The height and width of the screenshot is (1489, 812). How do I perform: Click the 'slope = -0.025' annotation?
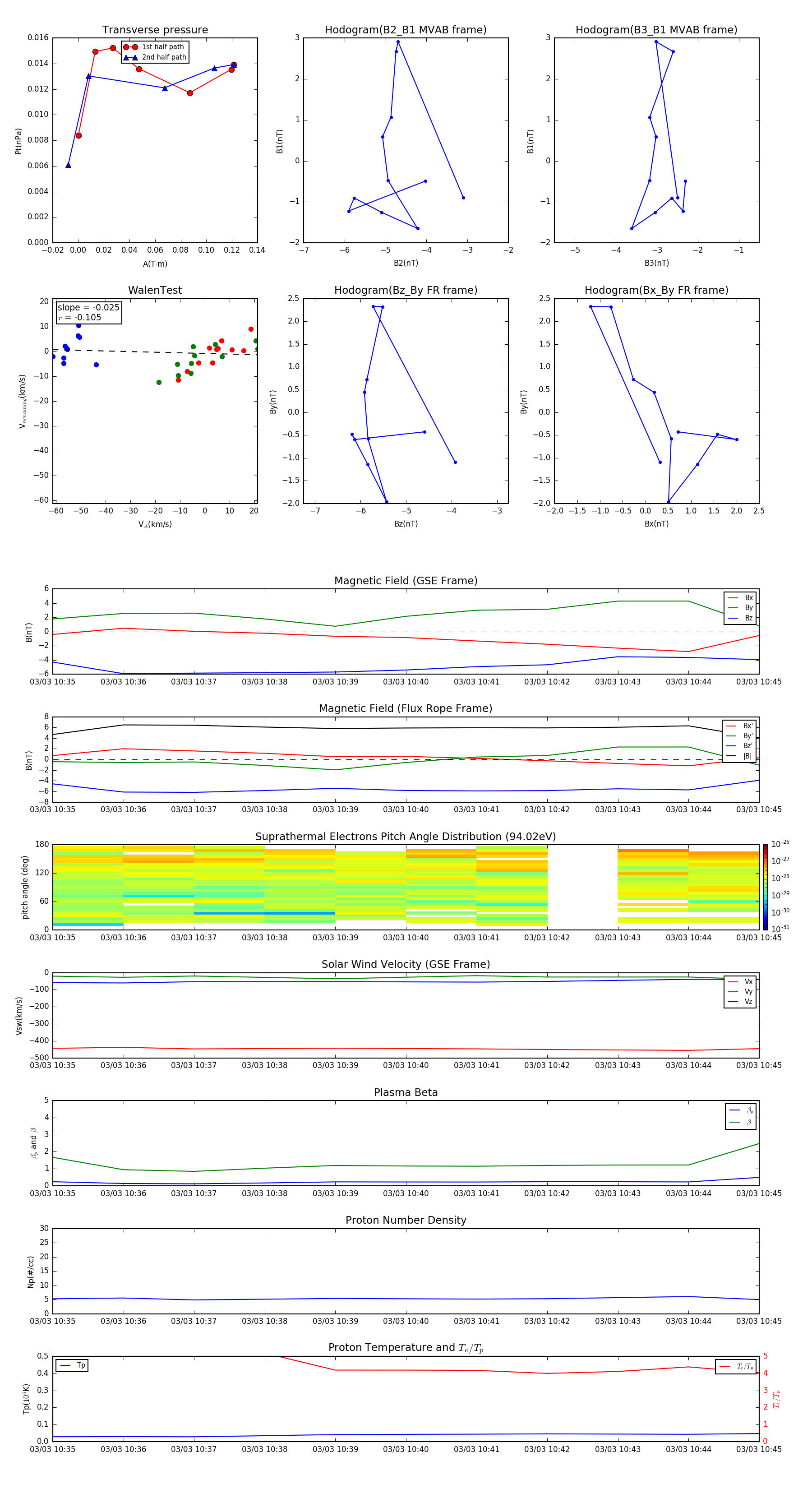88,308
